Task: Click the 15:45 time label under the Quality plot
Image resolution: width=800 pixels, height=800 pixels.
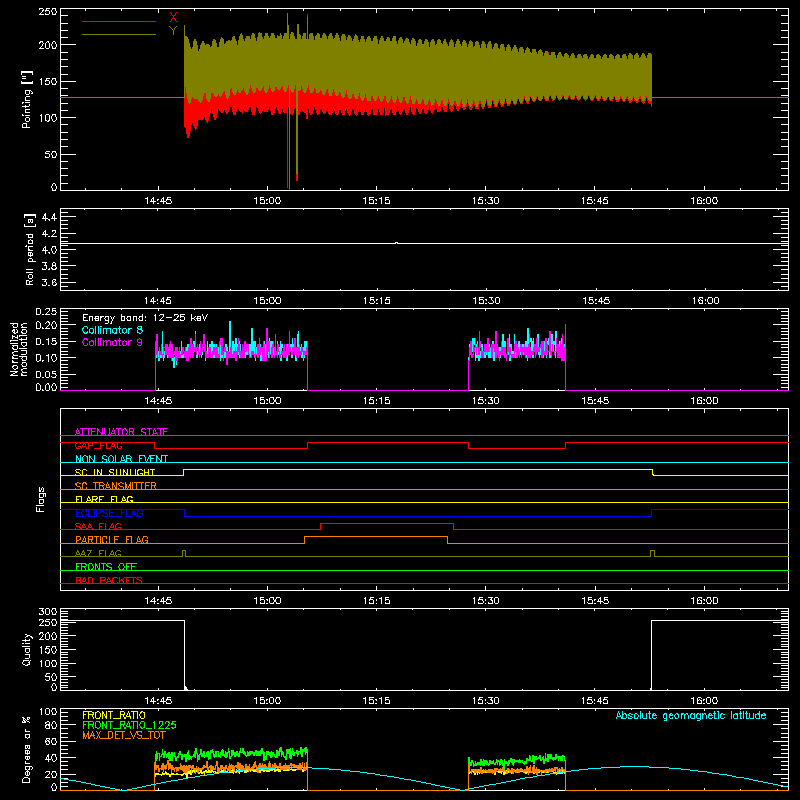Action: coord(595,701)
